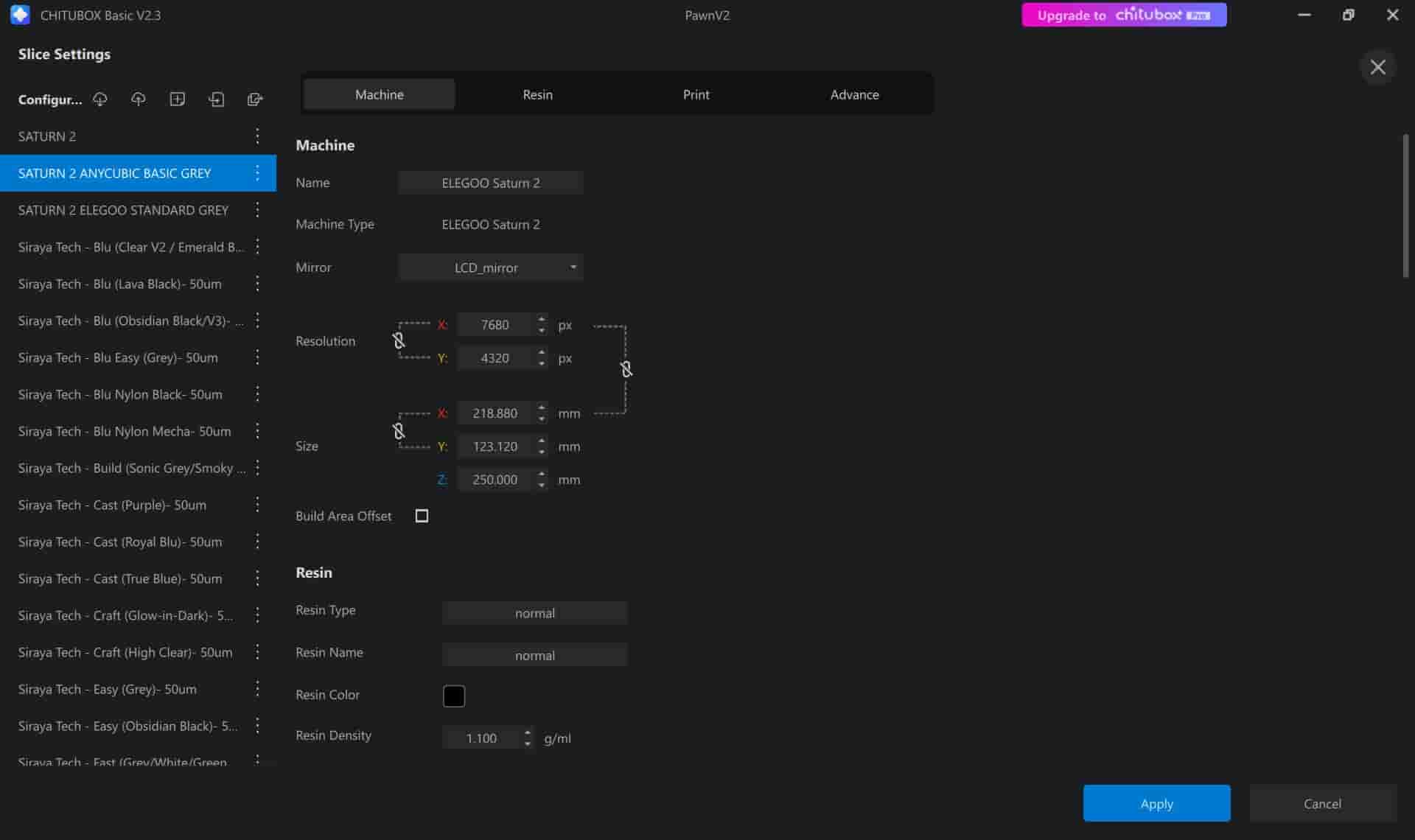Open options for SATURN 2 ANYCUBIC BASIC GREY
This screenshot has width=1415, height=840.
point(257,173)
